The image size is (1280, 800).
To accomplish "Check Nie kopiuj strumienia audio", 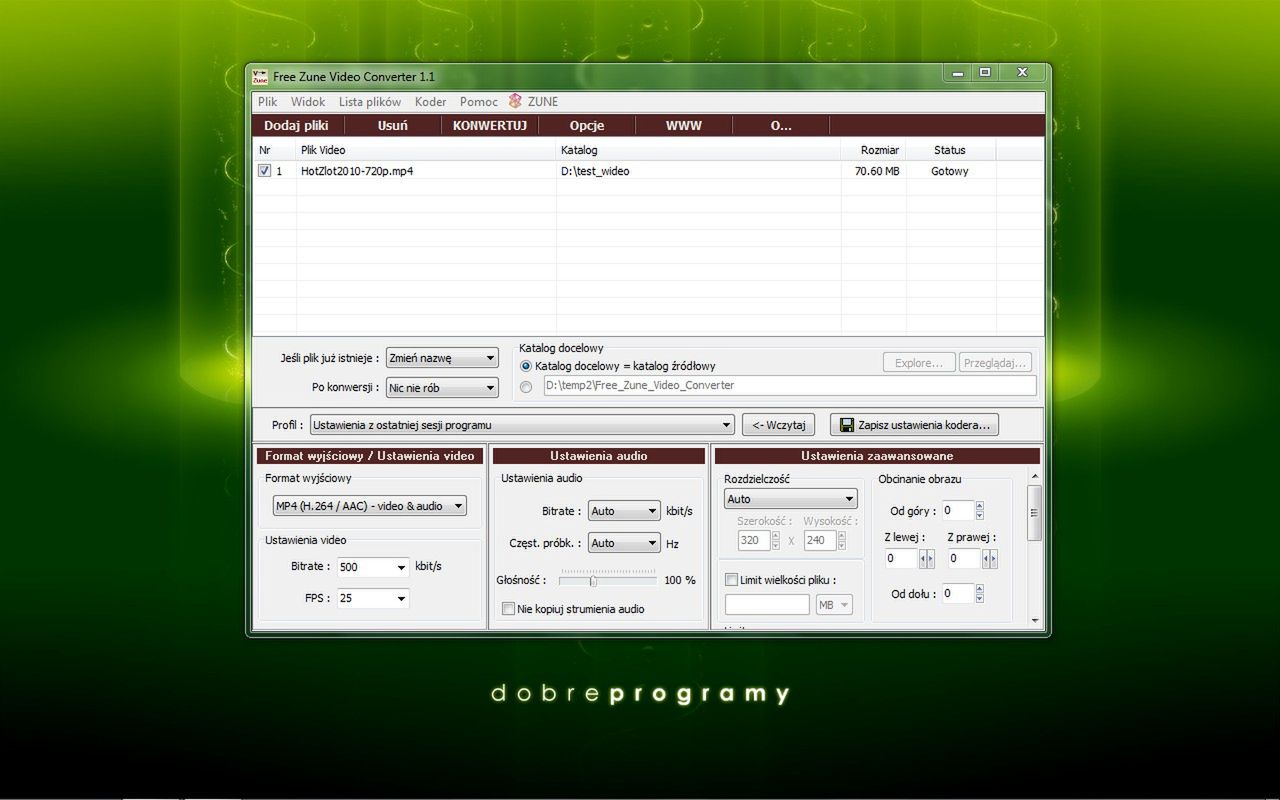I will [509, 609].
